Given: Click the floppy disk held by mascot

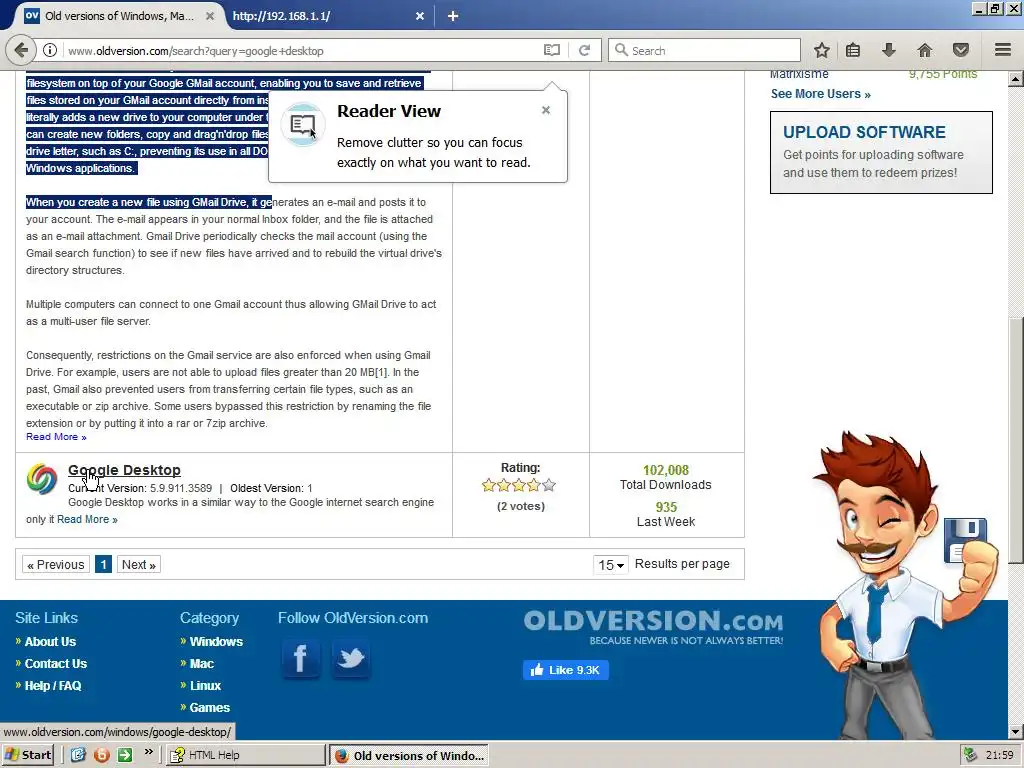Looking at the screenshot, I should [965, 539].
